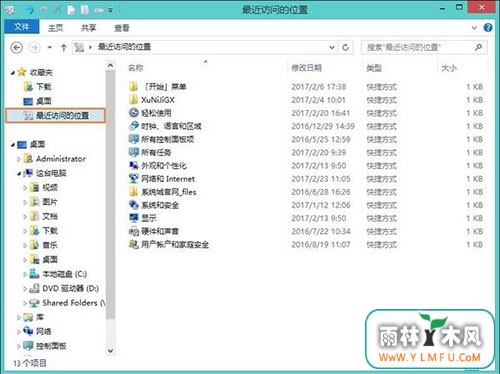Image resolution: width=500 pixels, height=374 pixels.
Task: Select 桌面 under 收藏夹
Action: (x=44, y=101)
